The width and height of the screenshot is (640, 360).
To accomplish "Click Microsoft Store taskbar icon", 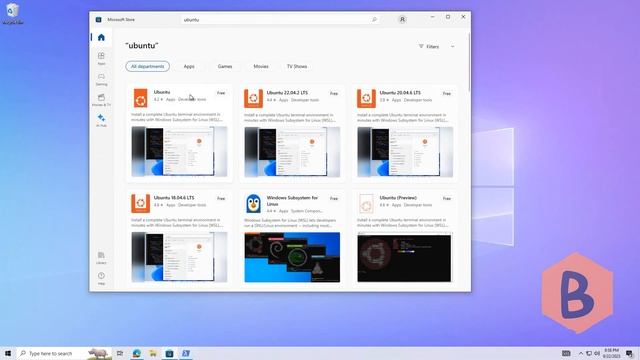I will tap(169, 353).
